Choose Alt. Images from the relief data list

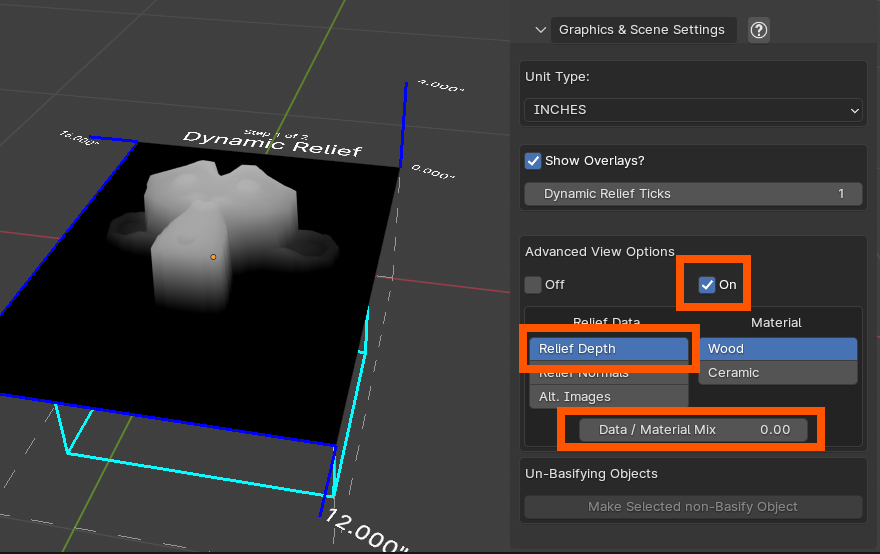608,397
